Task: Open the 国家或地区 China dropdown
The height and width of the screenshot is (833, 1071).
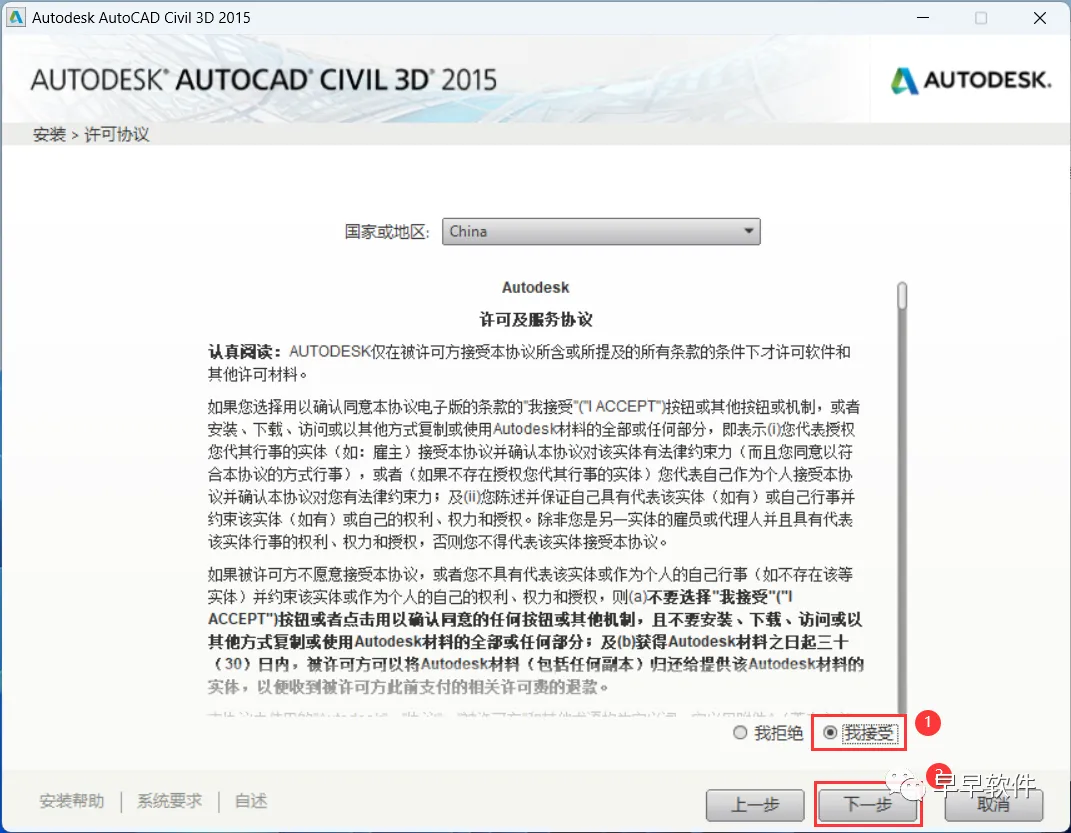Action: tap(601, 231)
